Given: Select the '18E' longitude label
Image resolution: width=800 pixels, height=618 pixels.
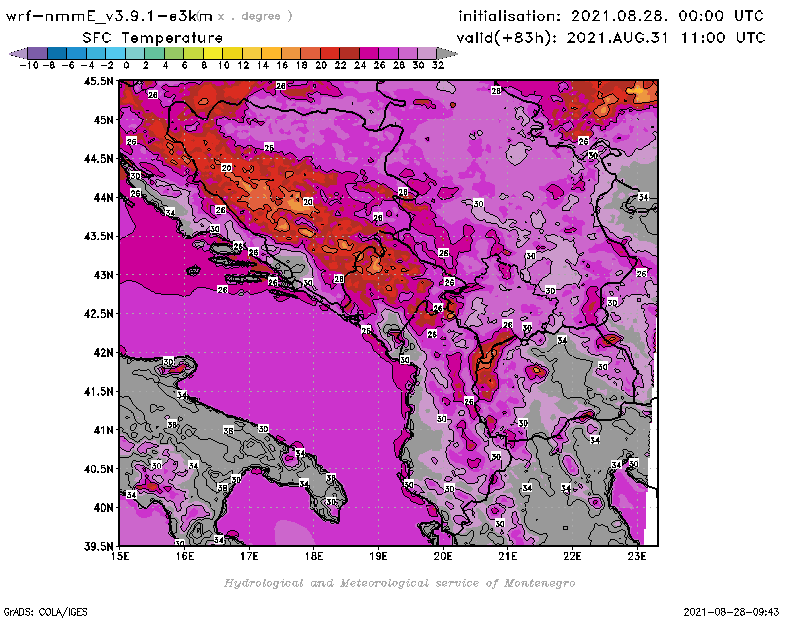Looking at the screenshot, I should 314,556.
